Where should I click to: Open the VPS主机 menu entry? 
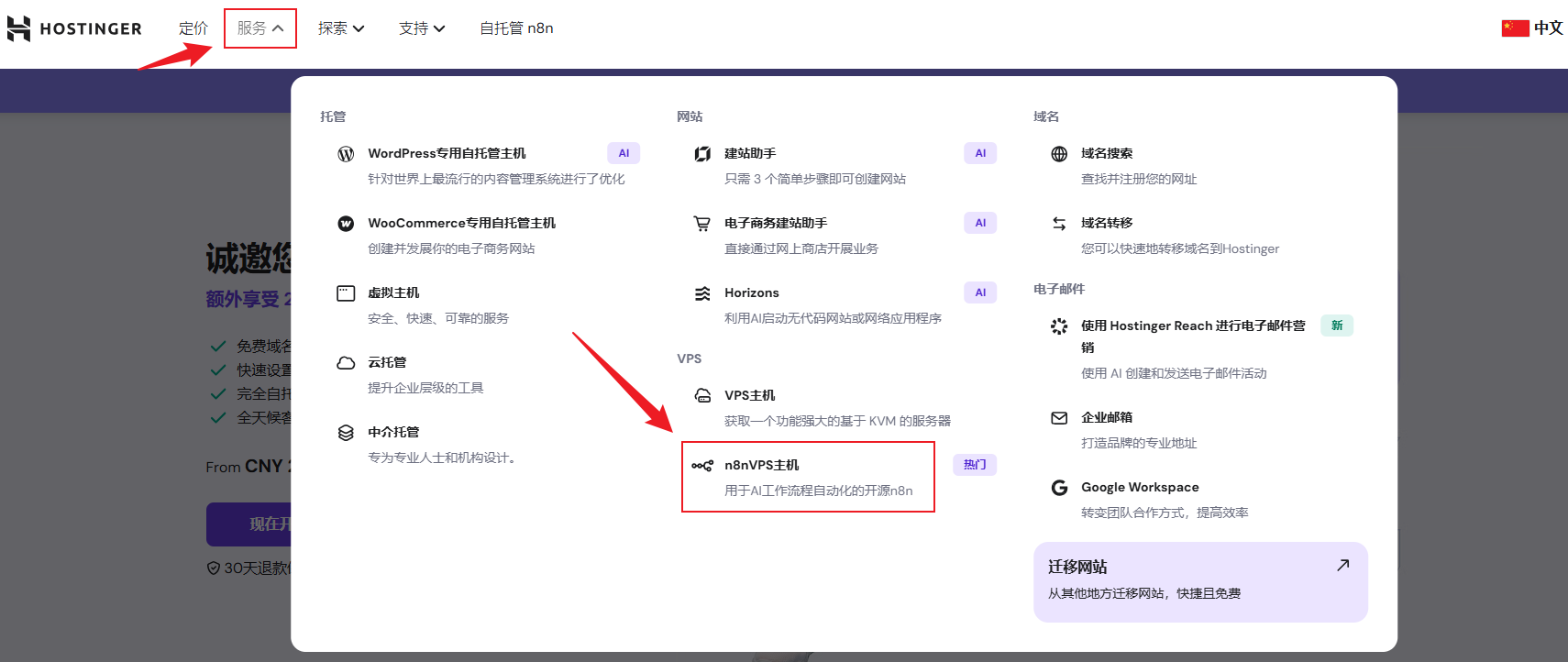[749, 395]
